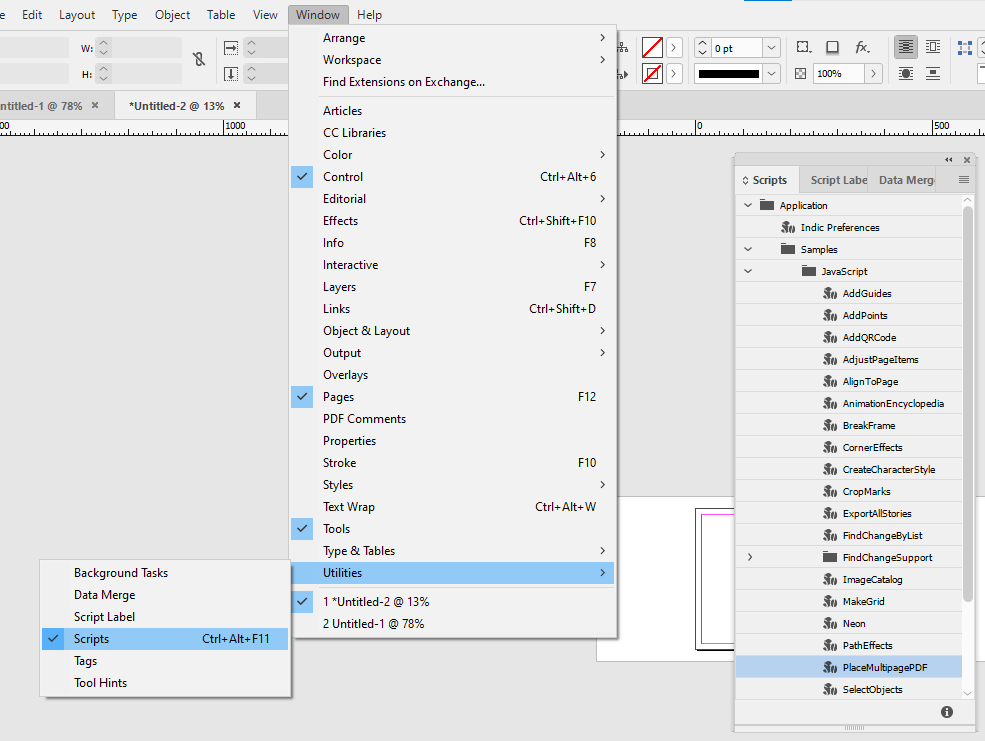985x741 pixels.
Task: Click the PlaceMultipagePDF script icon
Action: 830,668
